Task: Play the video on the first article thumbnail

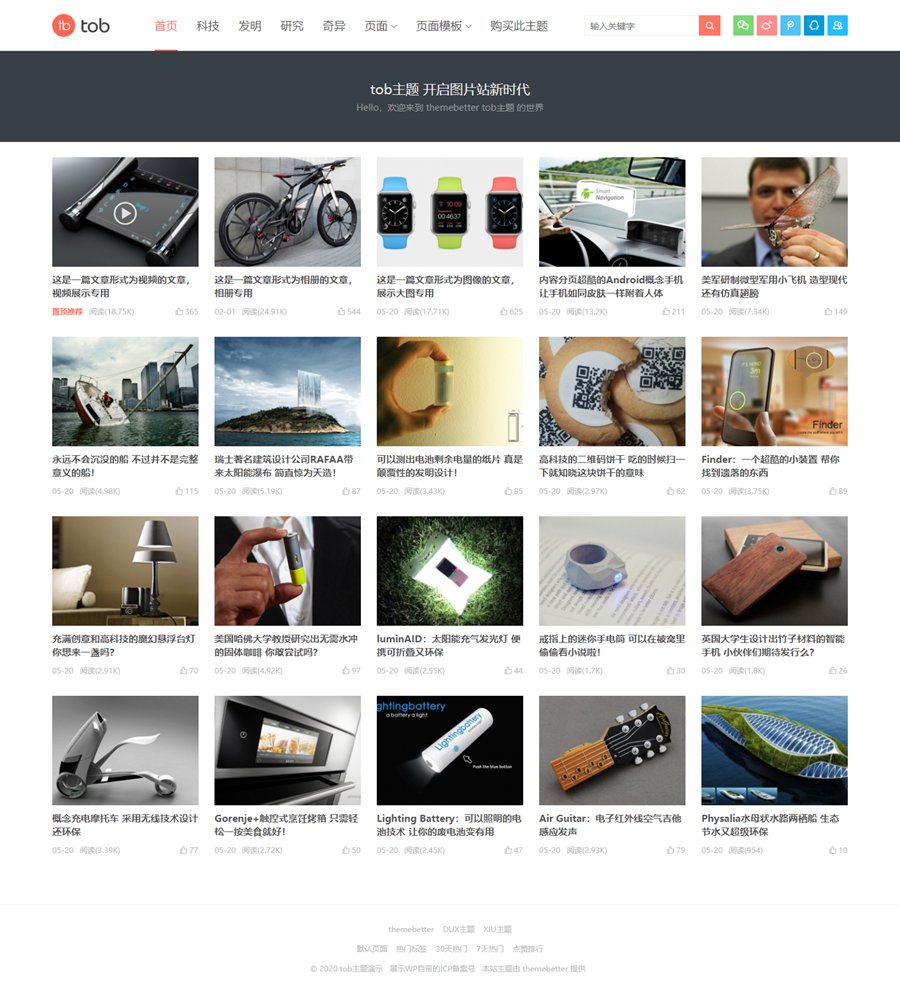Action: (x=125, y=213)
